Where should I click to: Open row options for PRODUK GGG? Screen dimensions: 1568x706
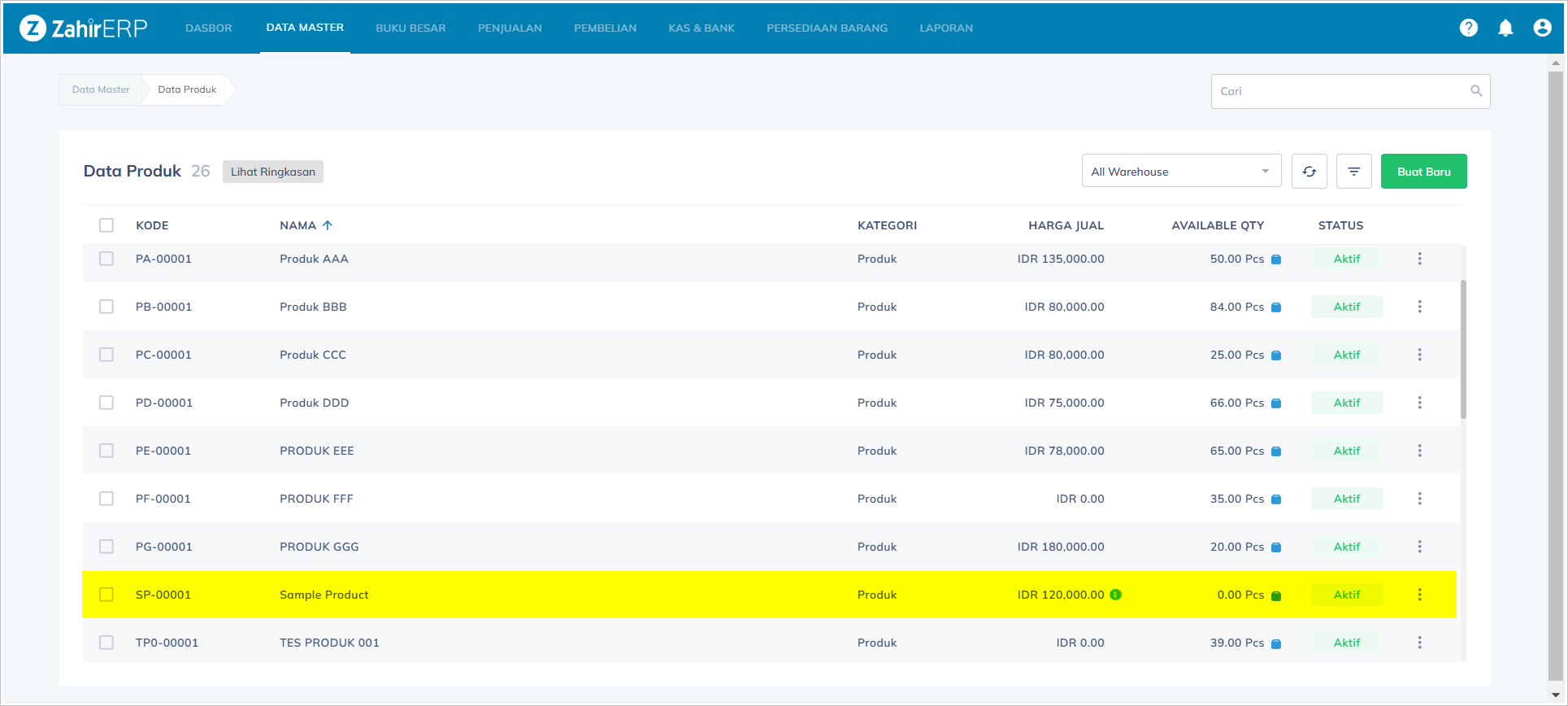[x=1419, y=547]
